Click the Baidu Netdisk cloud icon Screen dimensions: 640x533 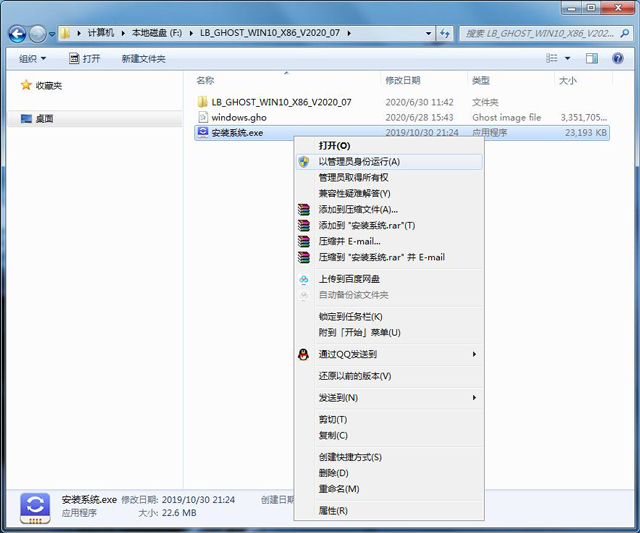pyautogui.click(x=304, y=279)
